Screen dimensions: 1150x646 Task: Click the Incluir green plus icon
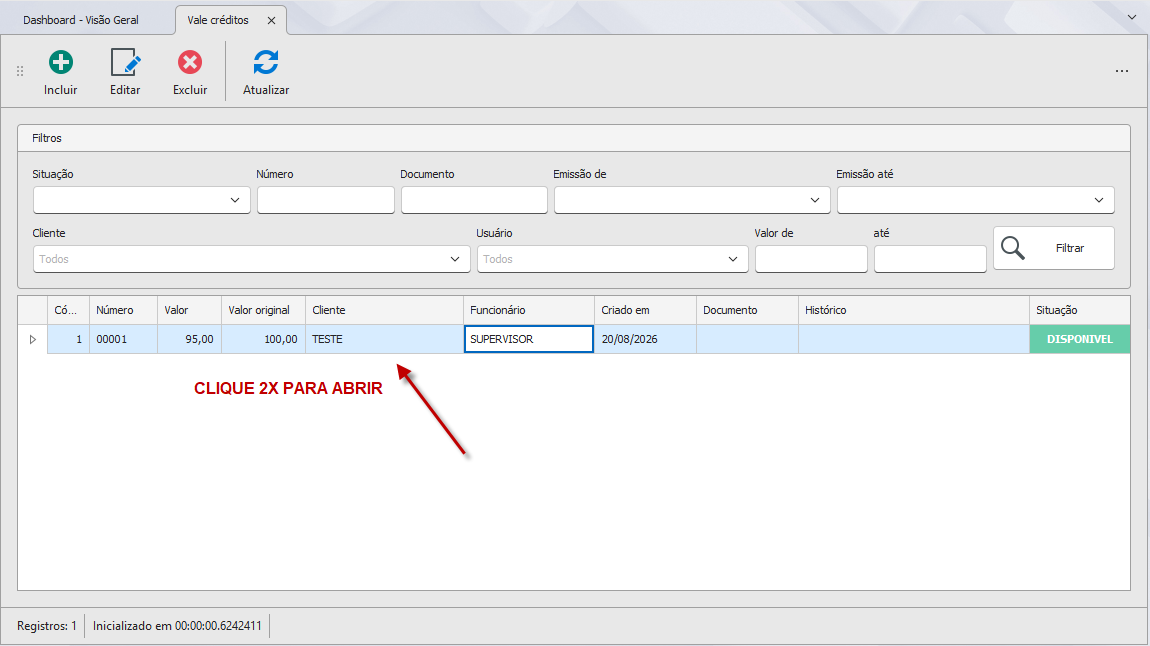(x=61, y=62)
